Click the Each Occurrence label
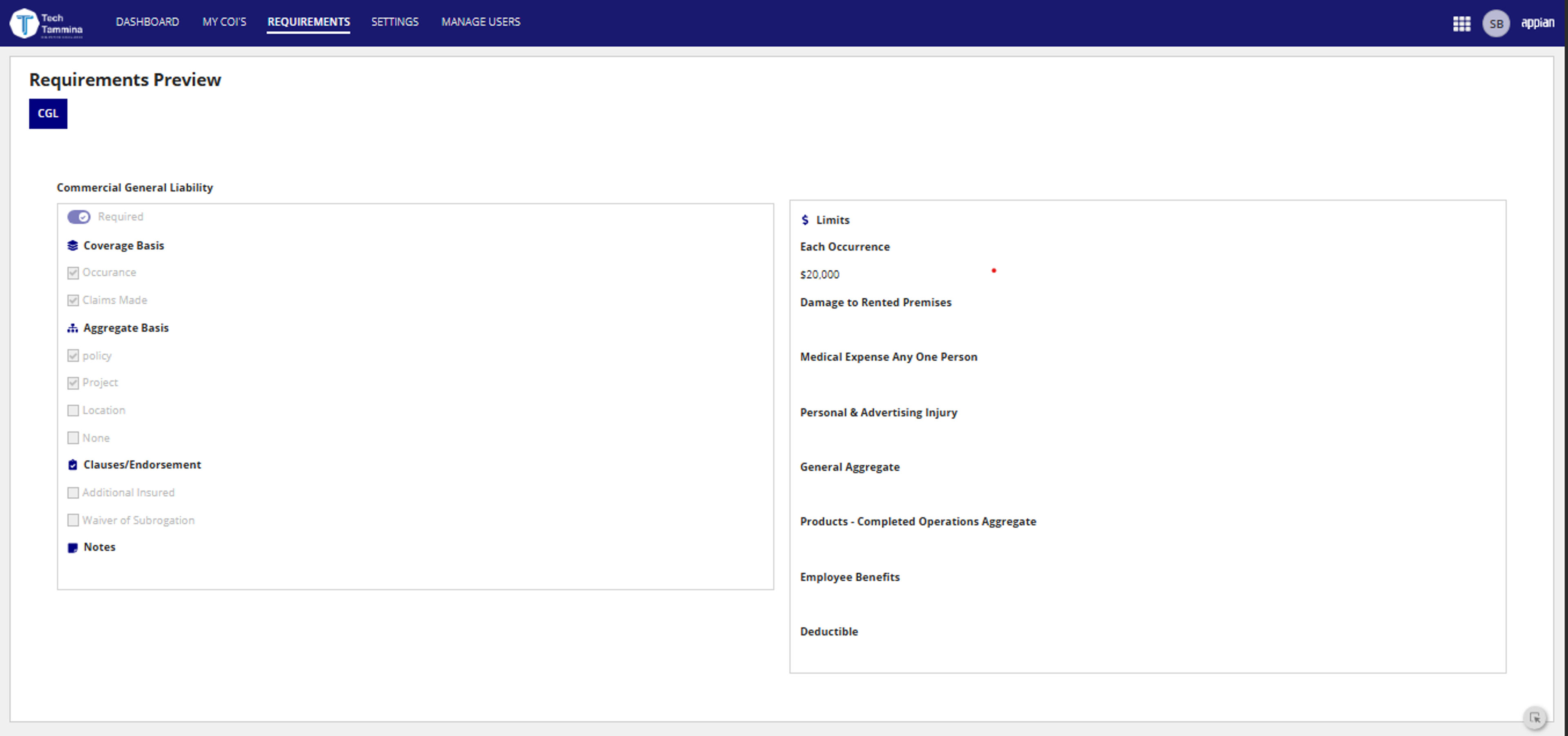 click(844, 247)
